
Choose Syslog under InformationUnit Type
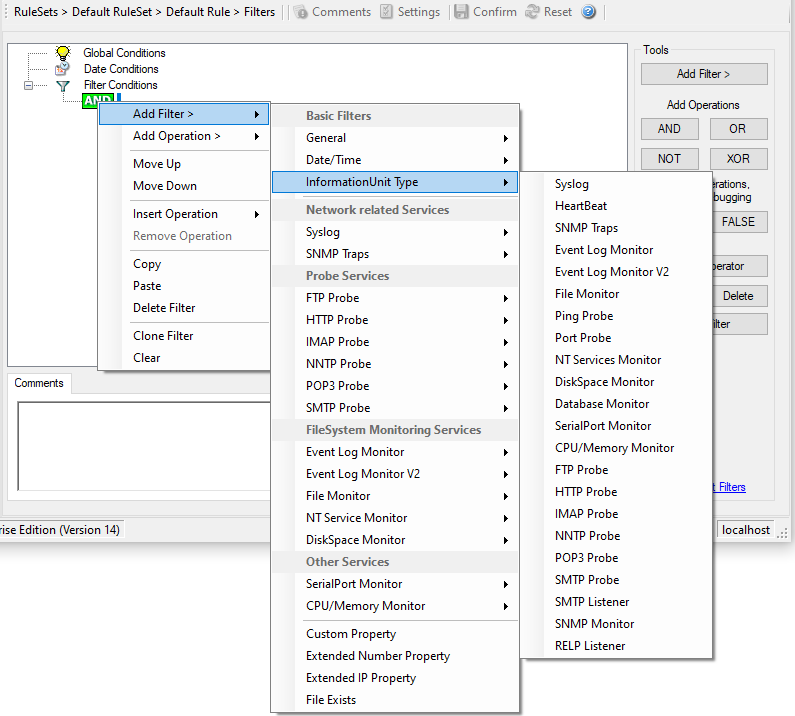(572, 184)
